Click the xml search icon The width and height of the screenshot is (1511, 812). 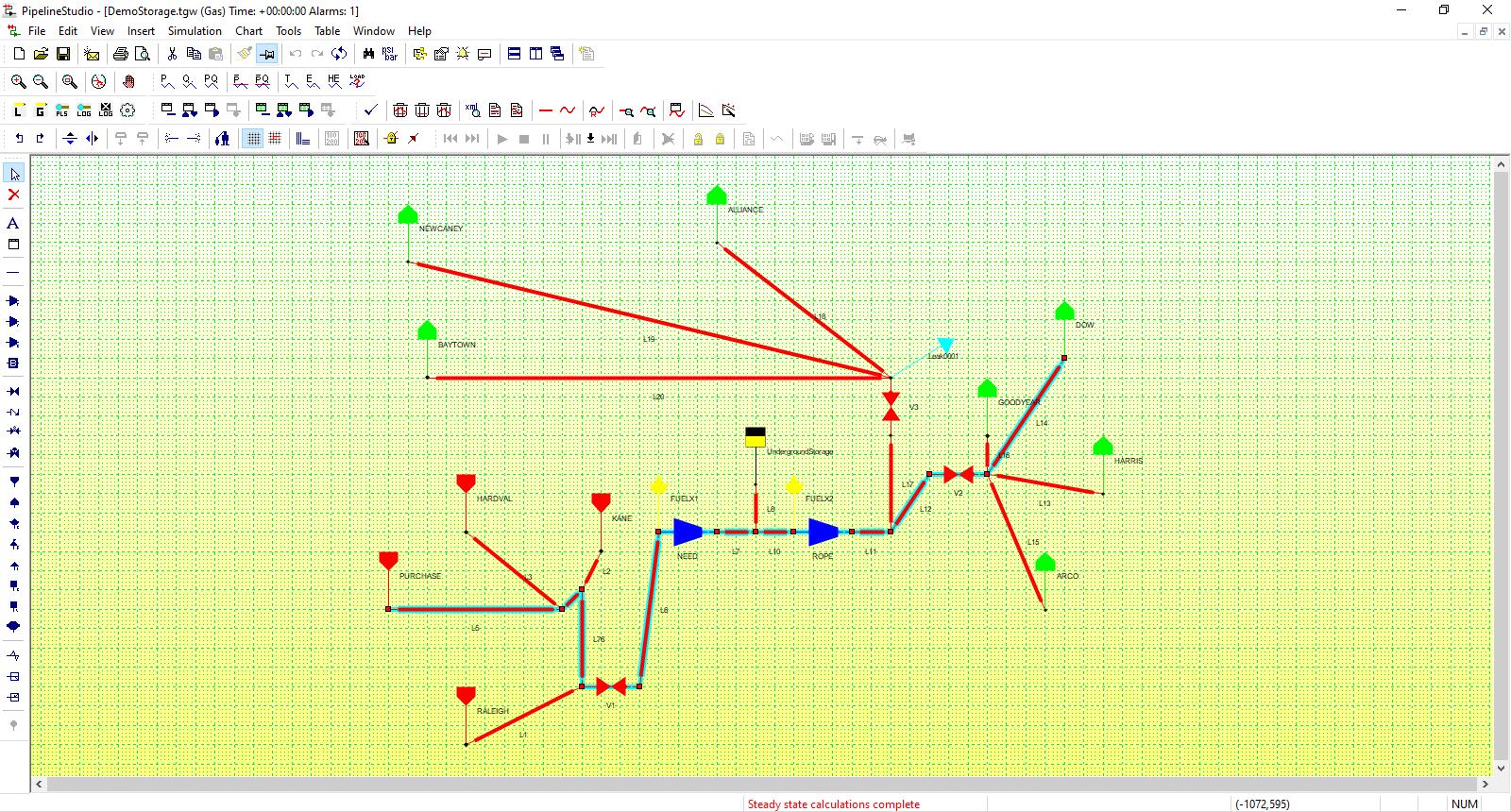coord(473,110)
